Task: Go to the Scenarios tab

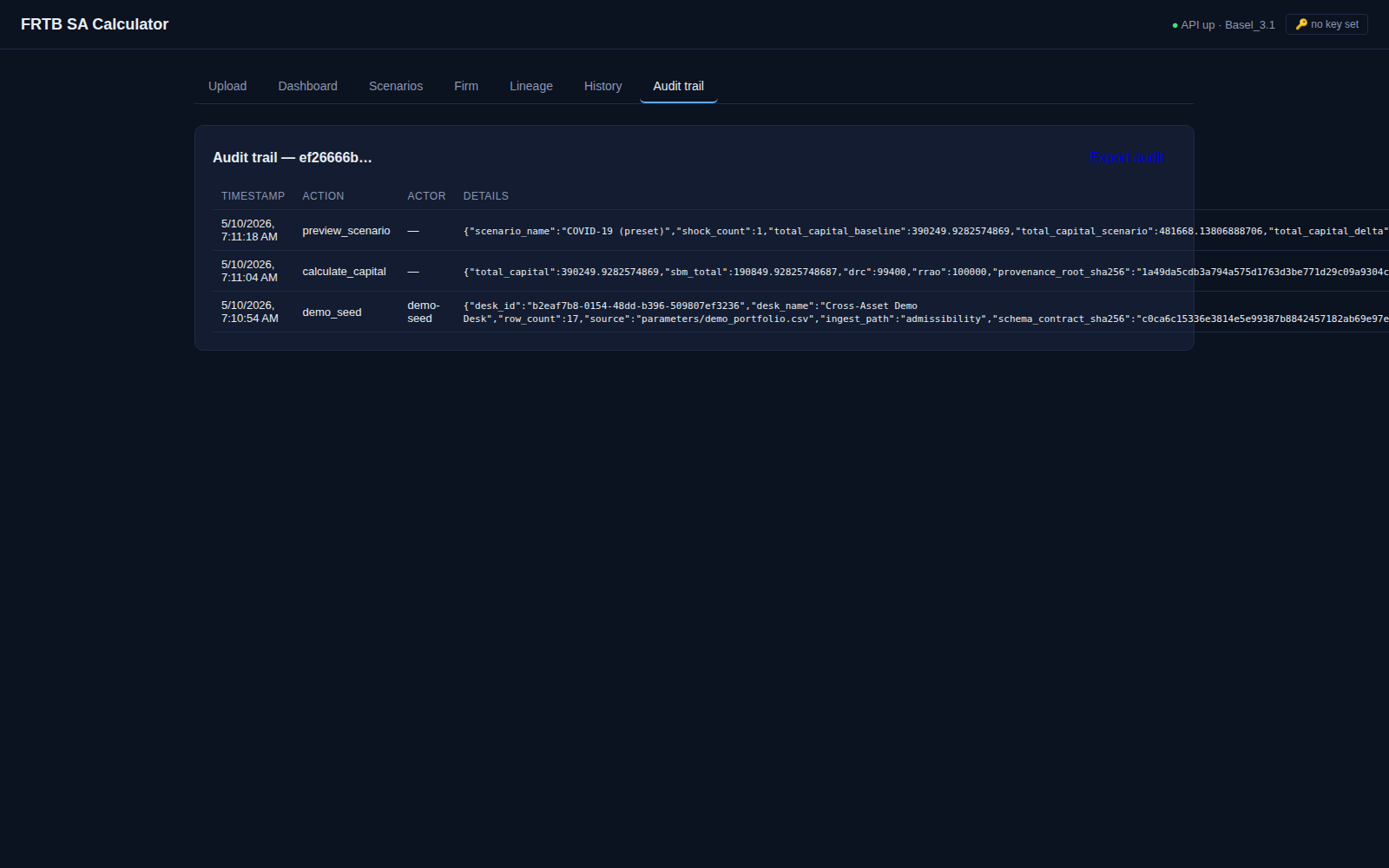Action: coord(396,86)
